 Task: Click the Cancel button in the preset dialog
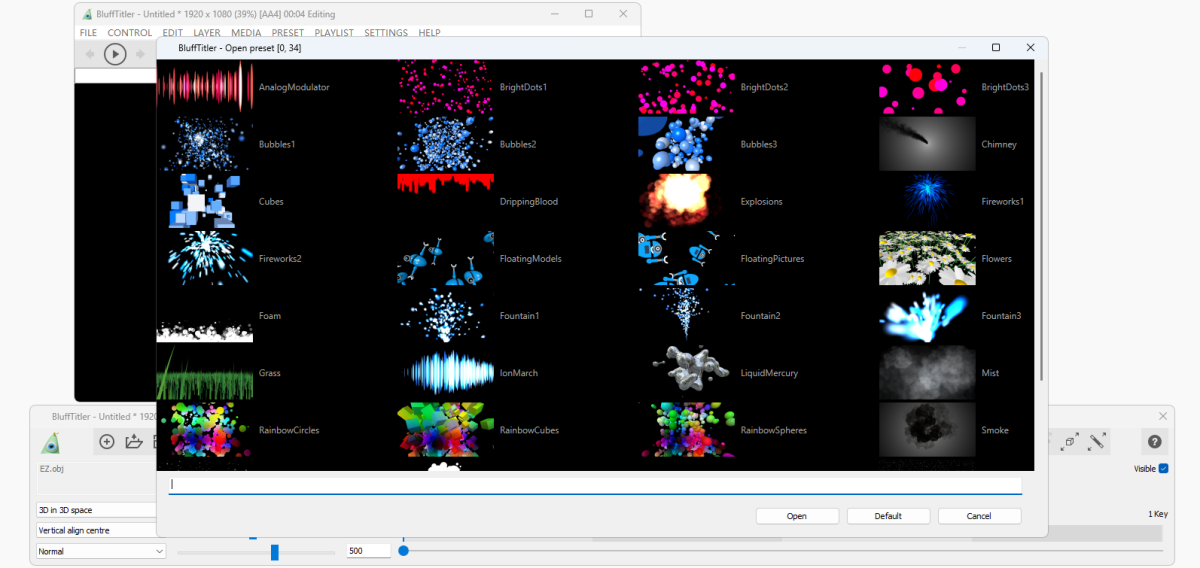tap(979, 516)
